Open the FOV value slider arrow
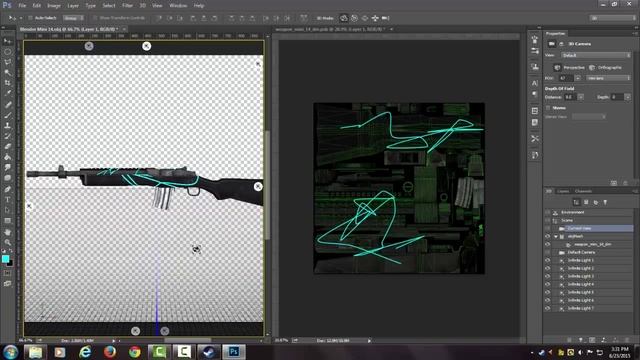Screen dimensions: 640x360 (578, 78)
